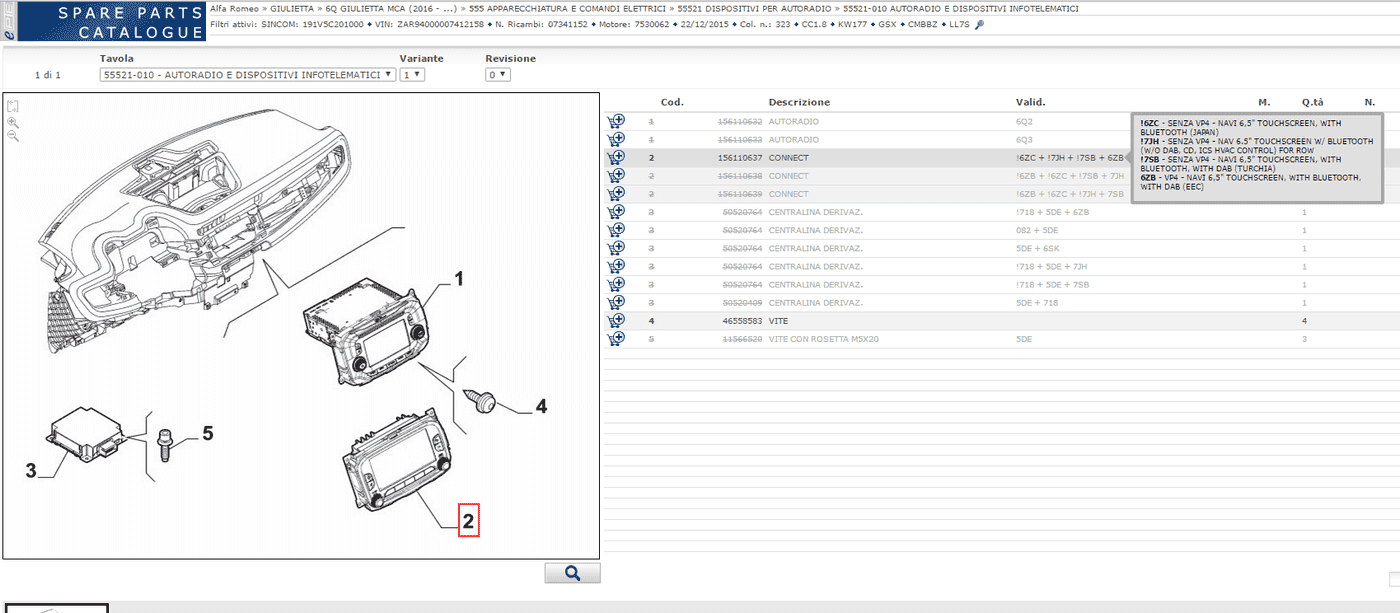Click the validity text !6ZC + !7JH + !7SB + 6ZB
The width and height of the screenshot is (1400, 613).
point(1070,158)
